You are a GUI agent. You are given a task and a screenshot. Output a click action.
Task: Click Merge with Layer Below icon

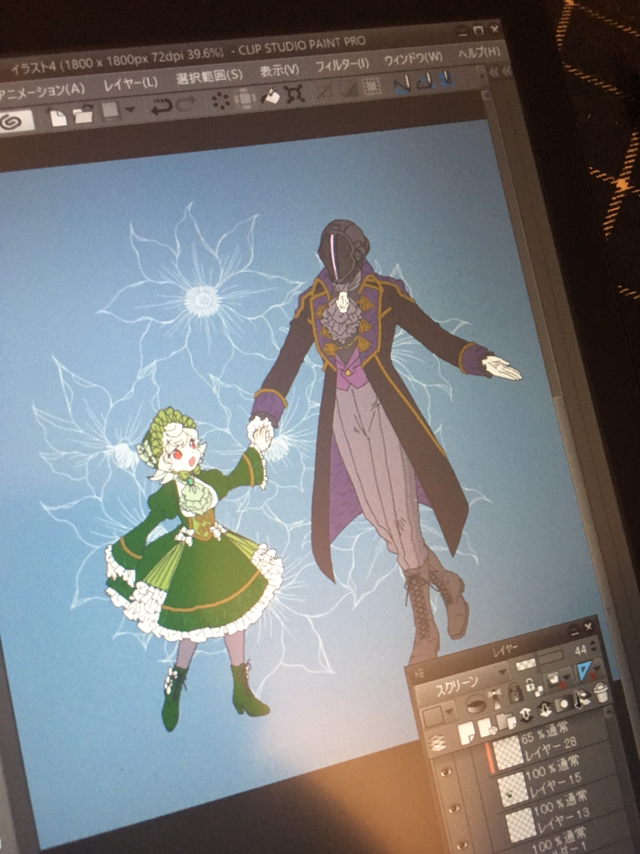545,708
